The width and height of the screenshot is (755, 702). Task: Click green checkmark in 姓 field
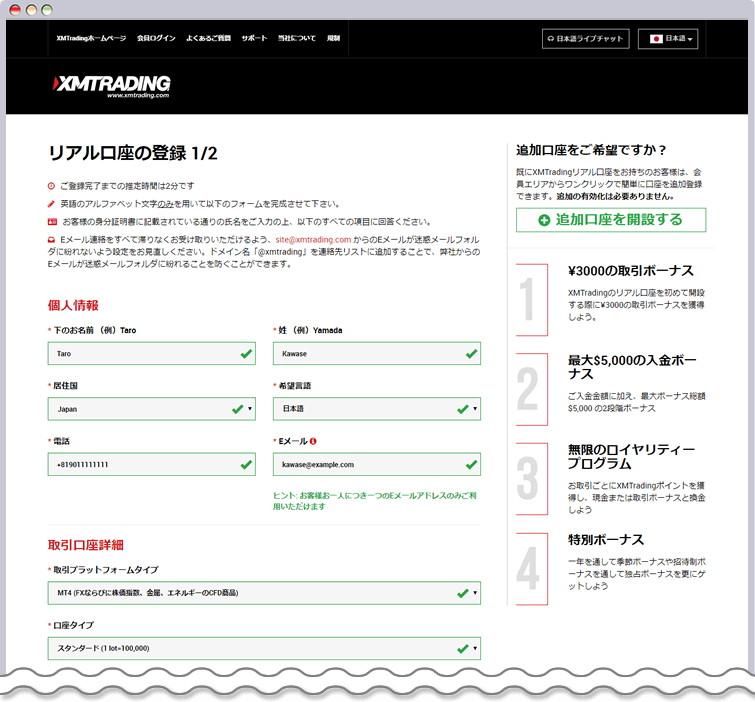click(x=471, y=354)
